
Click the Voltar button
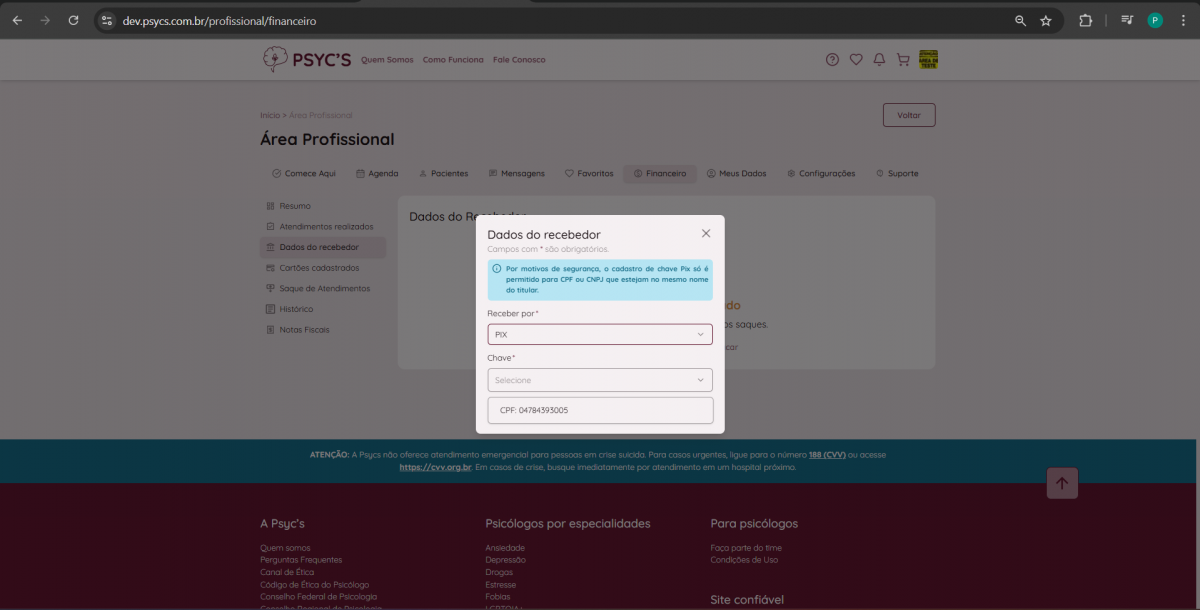(x=908, y=115)
